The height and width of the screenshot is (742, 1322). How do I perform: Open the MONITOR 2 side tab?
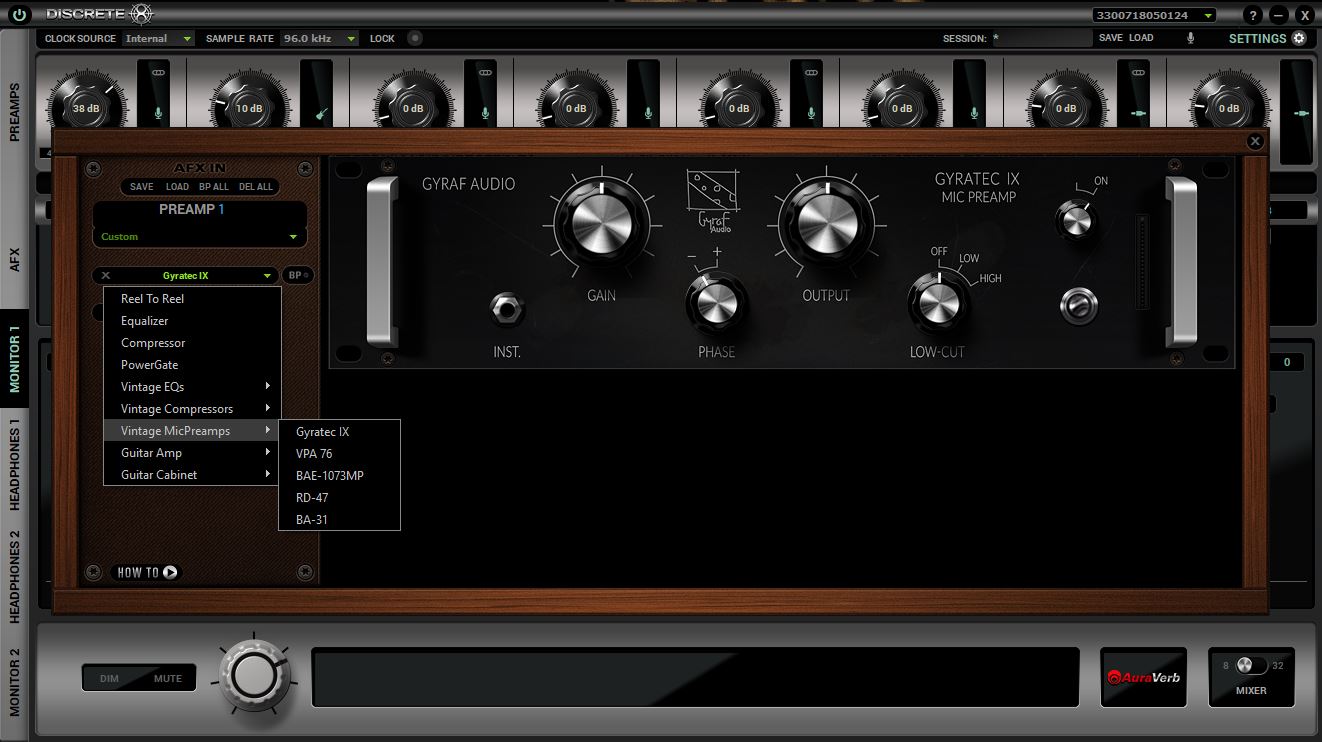click(15, 682)
